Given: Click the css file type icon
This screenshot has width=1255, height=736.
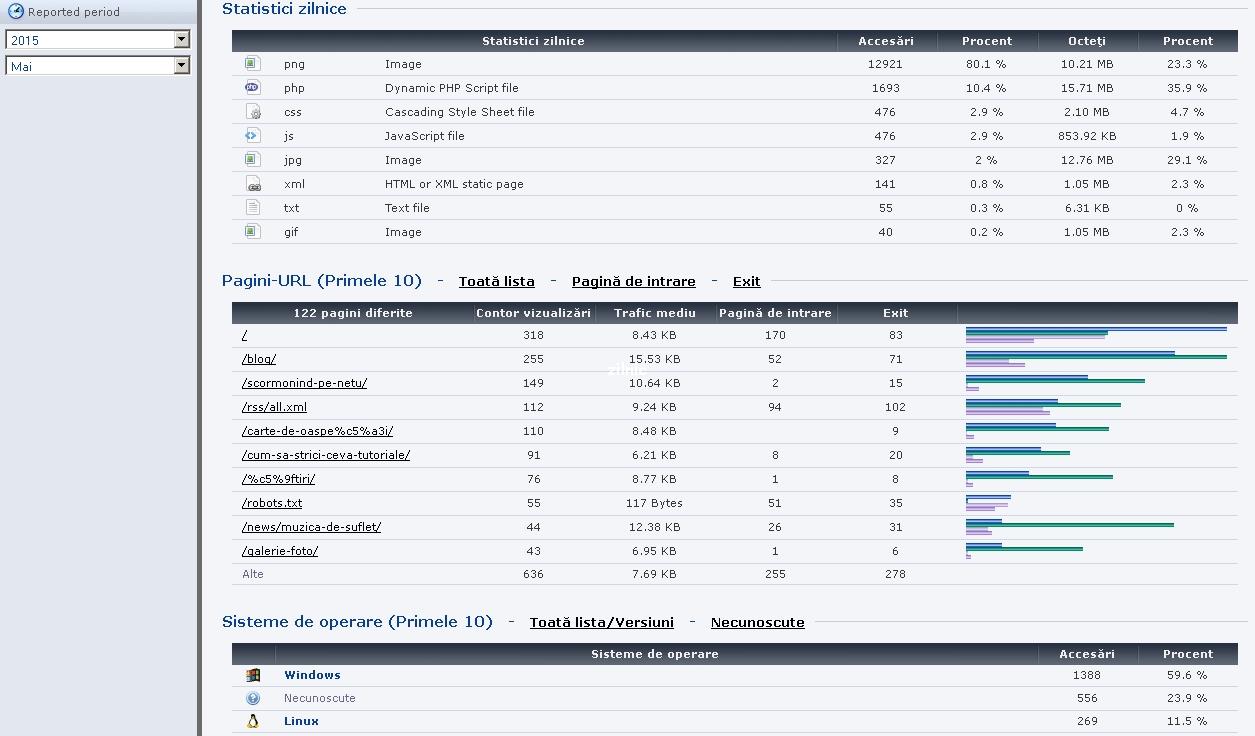Looking at the screenshot, I should tap(253, 111).
